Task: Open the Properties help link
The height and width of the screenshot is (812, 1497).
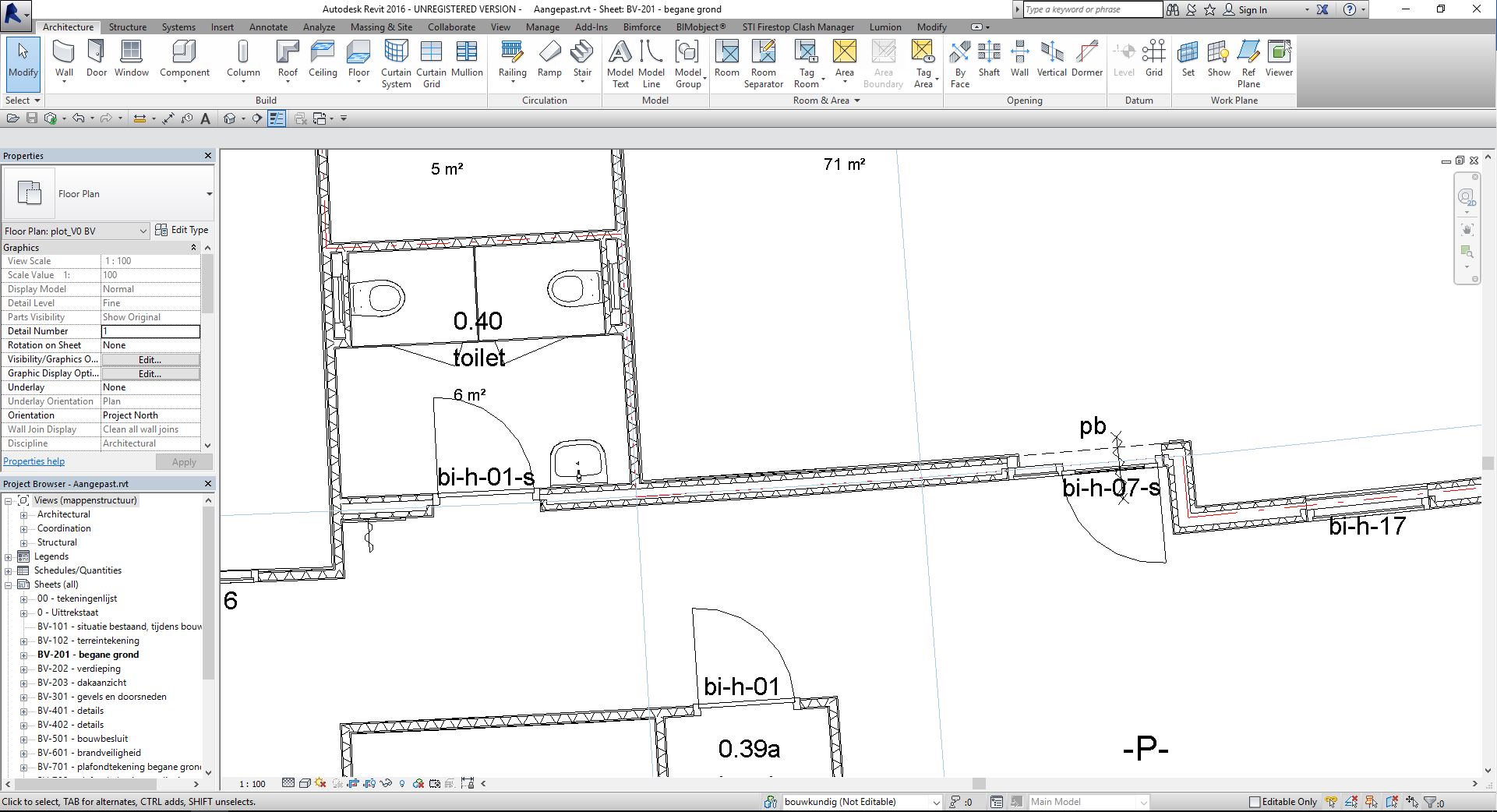Action: pyautogui.click(x=34, y=461)
